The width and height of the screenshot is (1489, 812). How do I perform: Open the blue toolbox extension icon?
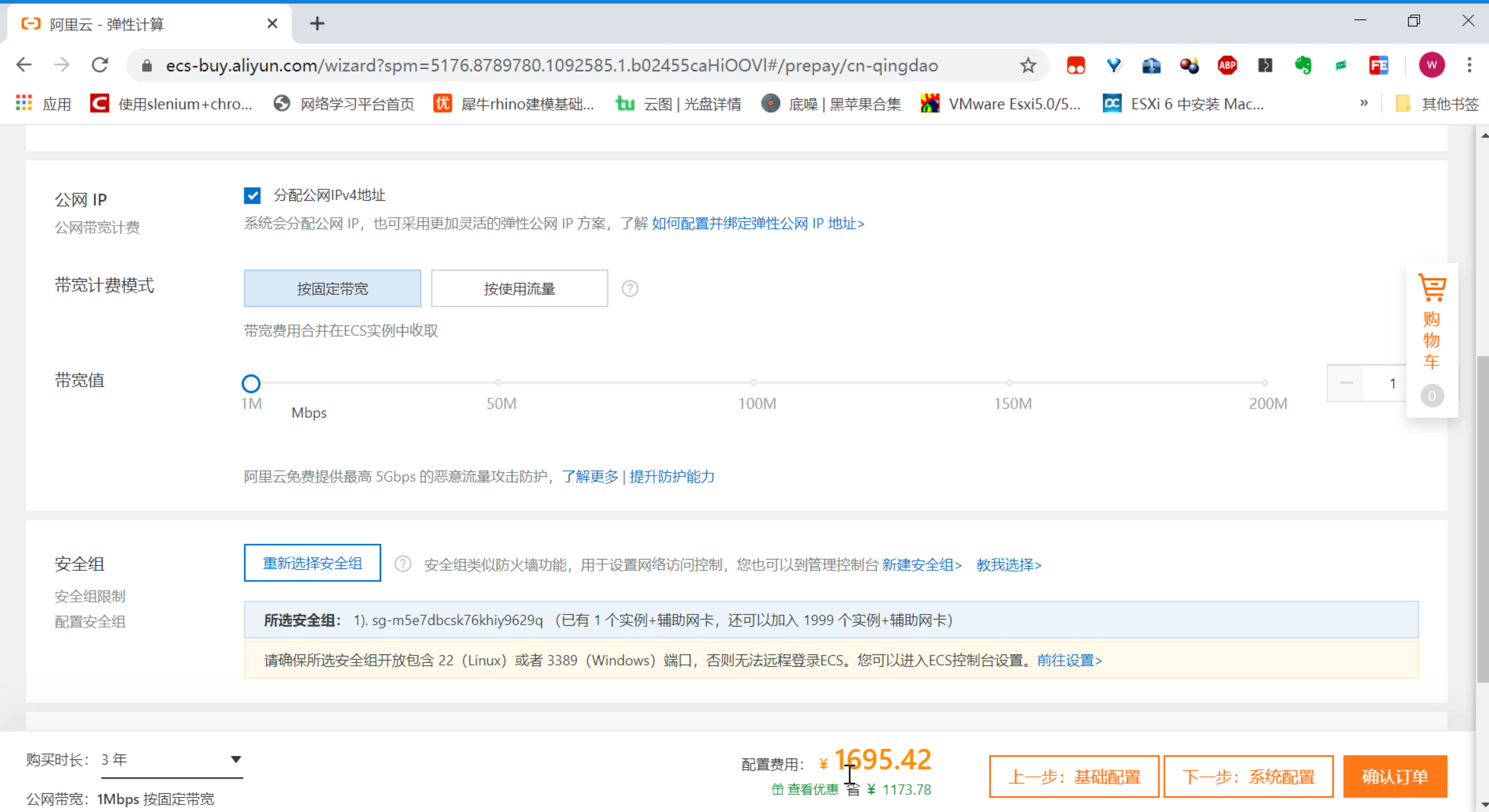pos(1151,65)
